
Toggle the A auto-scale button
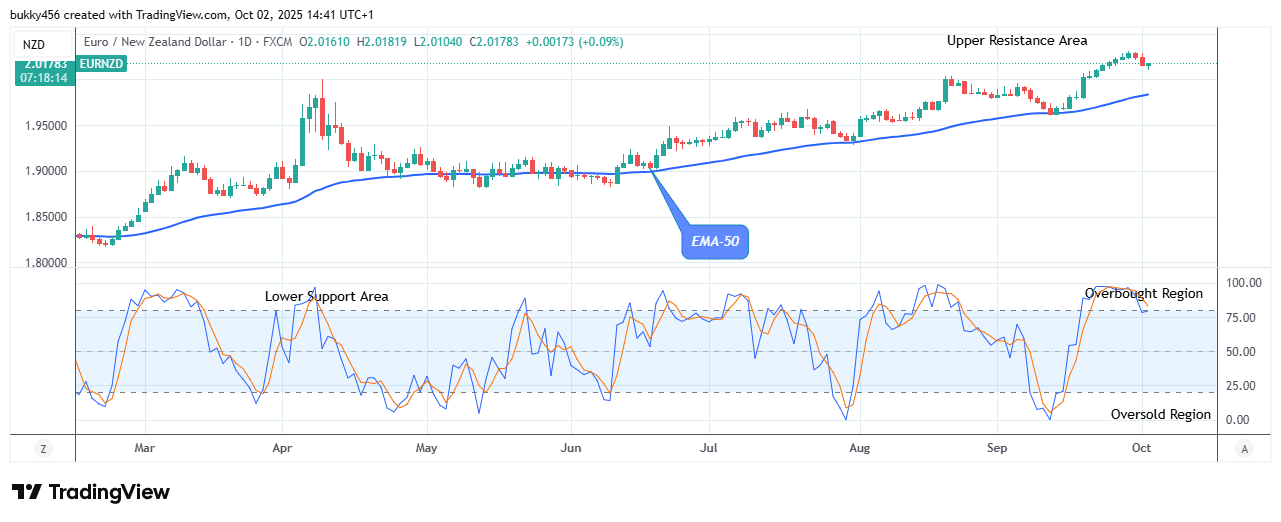point(1243,450)
